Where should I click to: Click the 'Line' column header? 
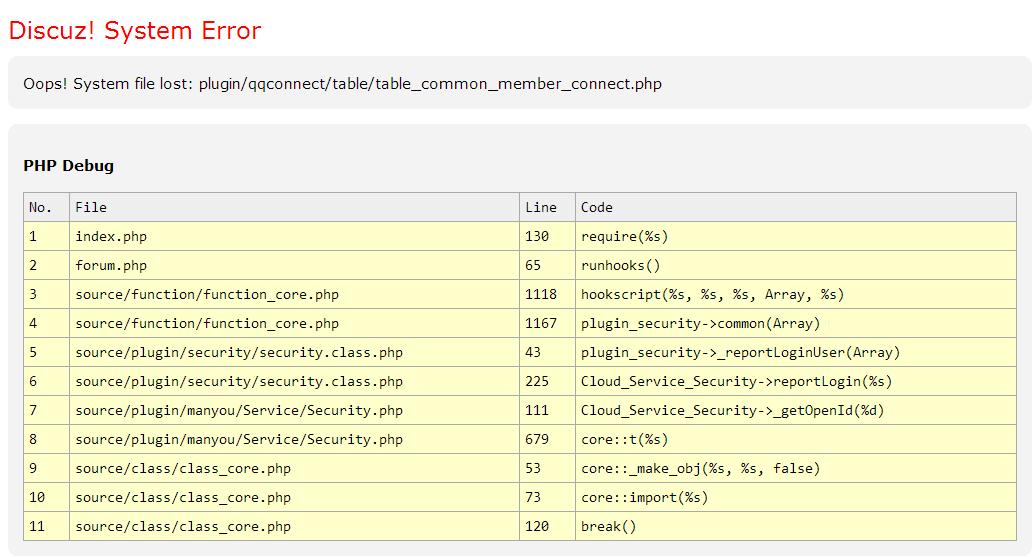point(540,207)
